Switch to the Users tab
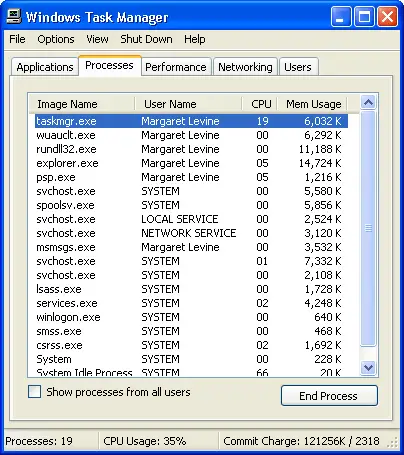This screenshot has height=455, width=404. (x=298, y=67)
